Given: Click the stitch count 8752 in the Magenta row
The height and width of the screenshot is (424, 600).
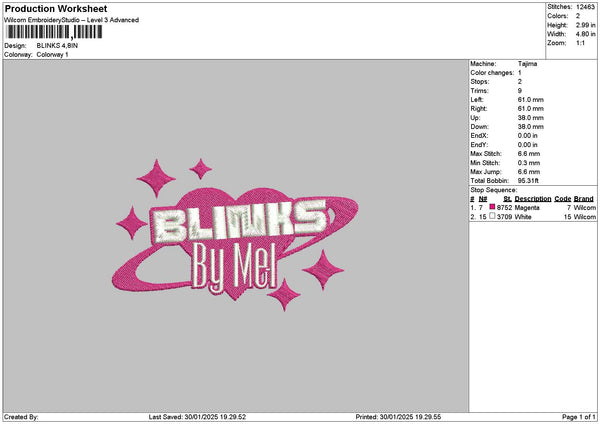Looking at the screenshot, I should (x=504, y=208).
